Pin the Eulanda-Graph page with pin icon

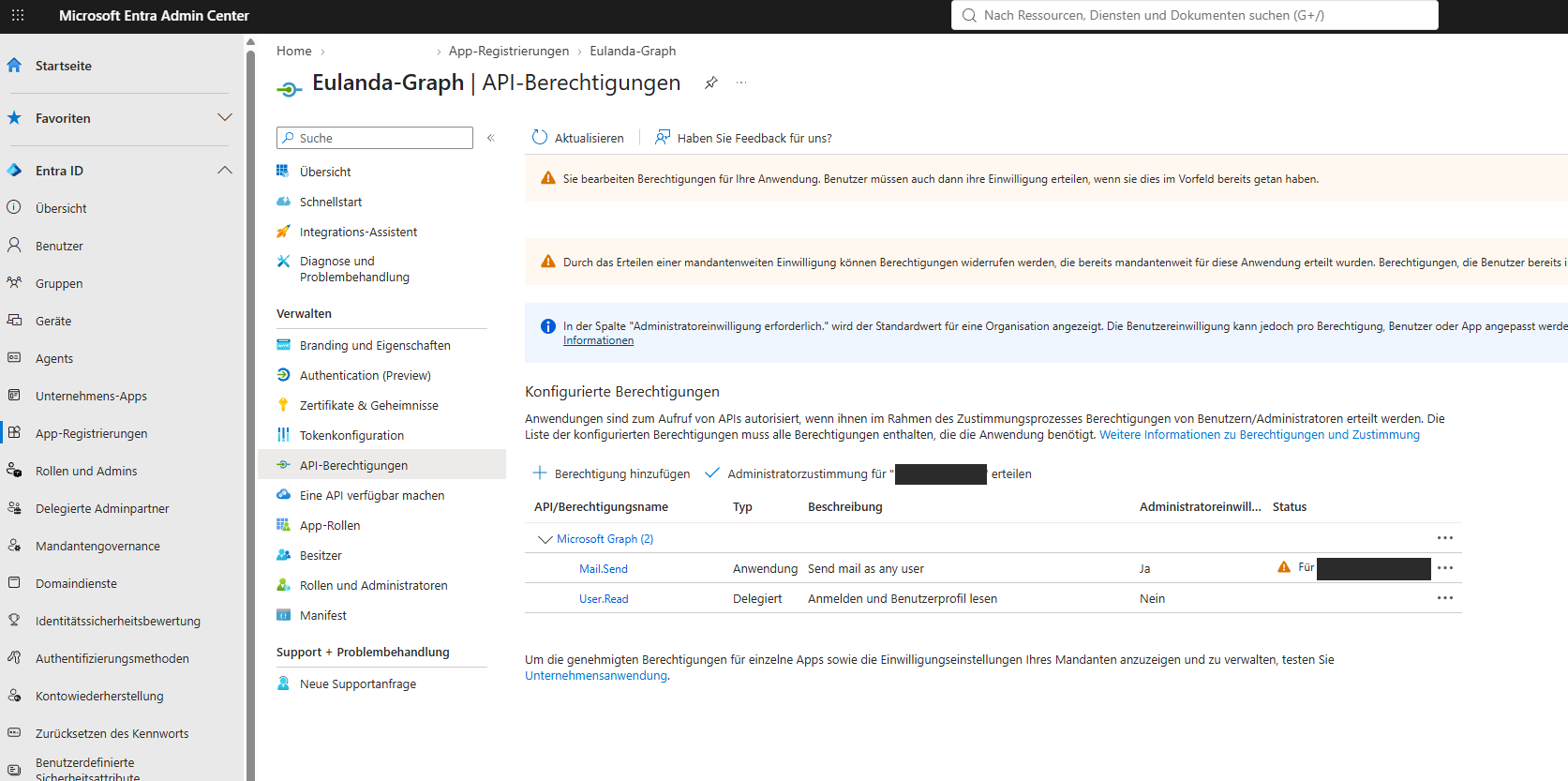(x=711, y=83)
